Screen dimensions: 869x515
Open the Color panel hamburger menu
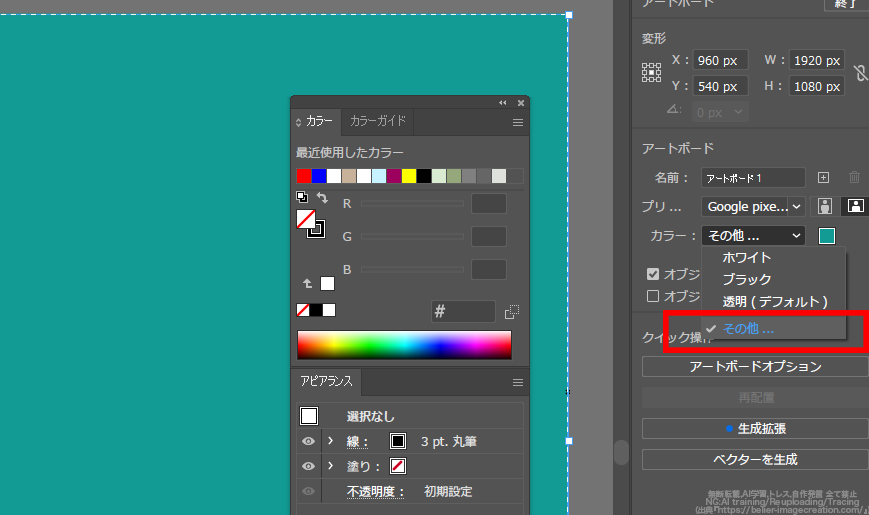click(518, 122)
